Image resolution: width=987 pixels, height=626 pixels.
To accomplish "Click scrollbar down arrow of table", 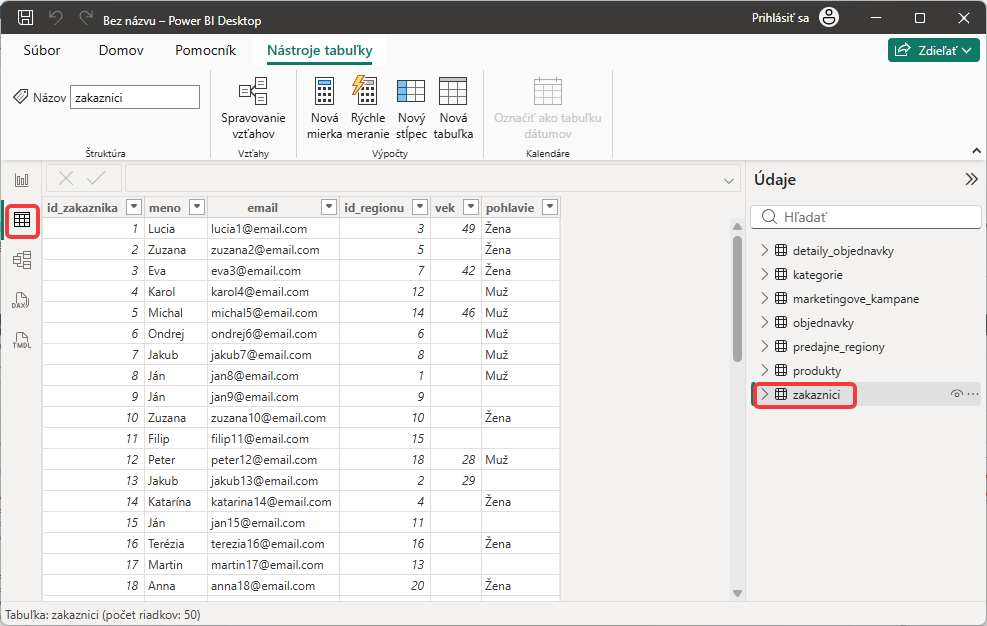I will (737, 593).
